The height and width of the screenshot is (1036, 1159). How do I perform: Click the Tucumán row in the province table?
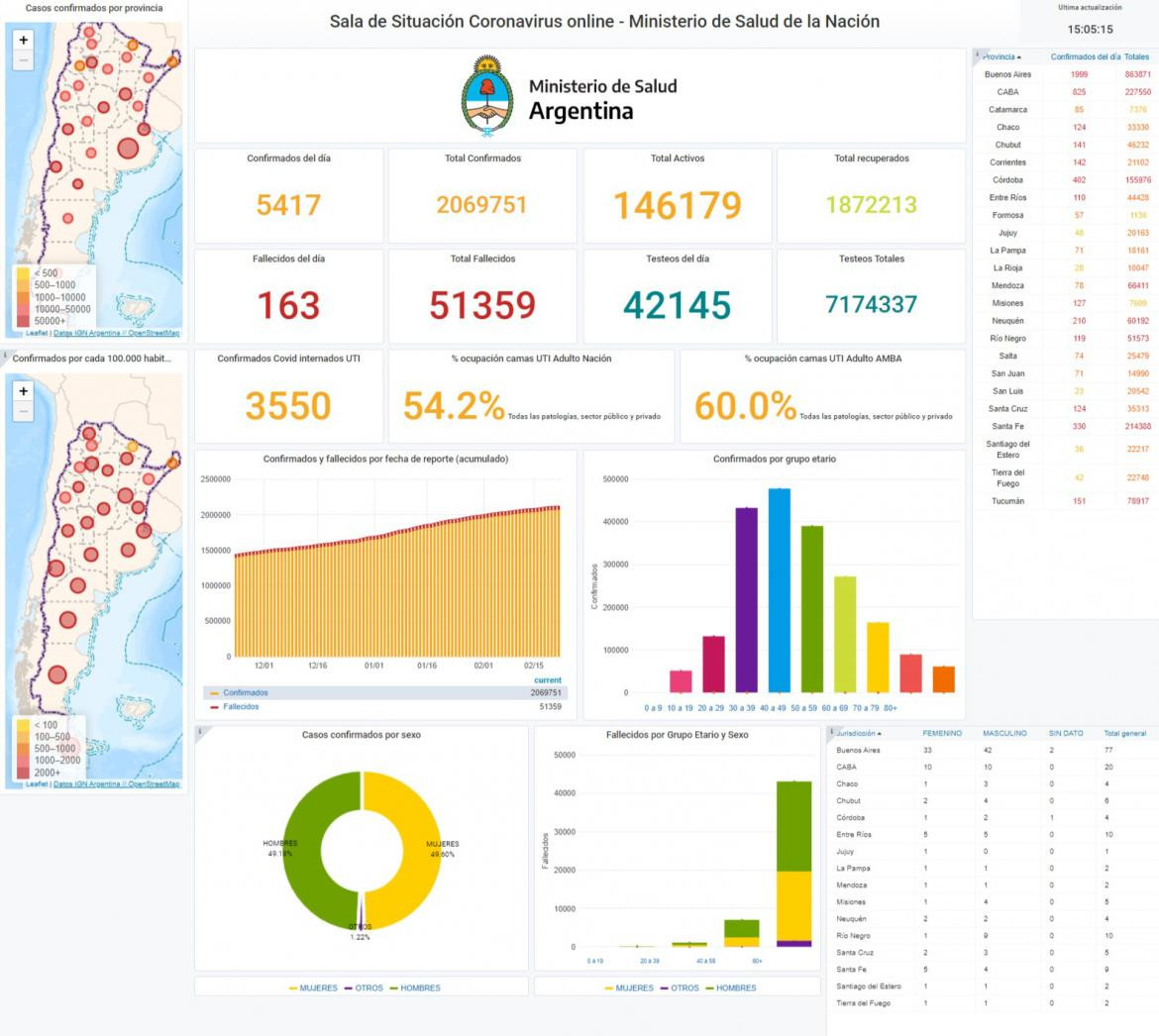(x=1064, y=501)
